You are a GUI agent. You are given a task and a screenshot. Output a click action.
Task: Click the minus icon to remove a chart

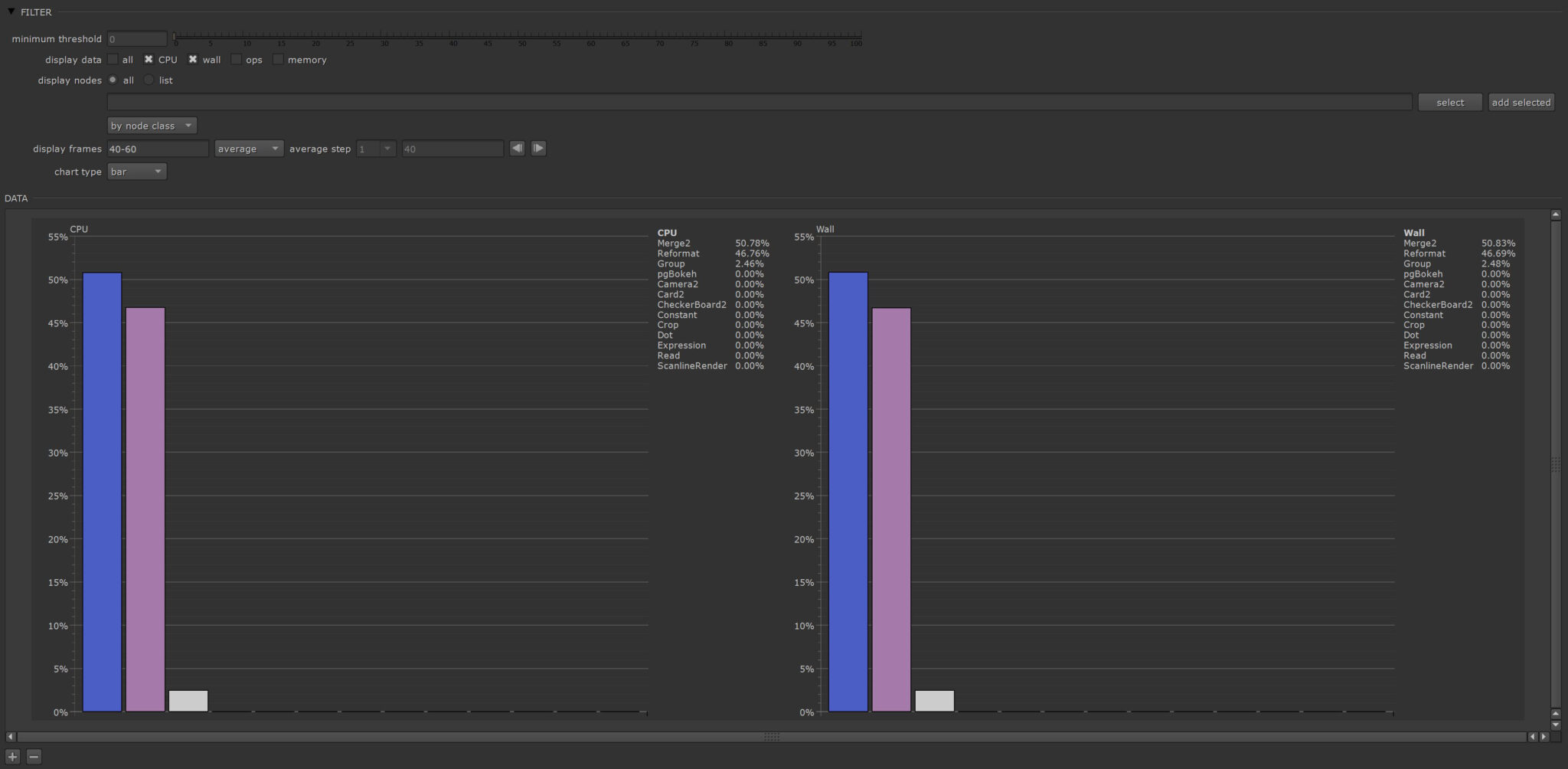(x=33, y=756)
